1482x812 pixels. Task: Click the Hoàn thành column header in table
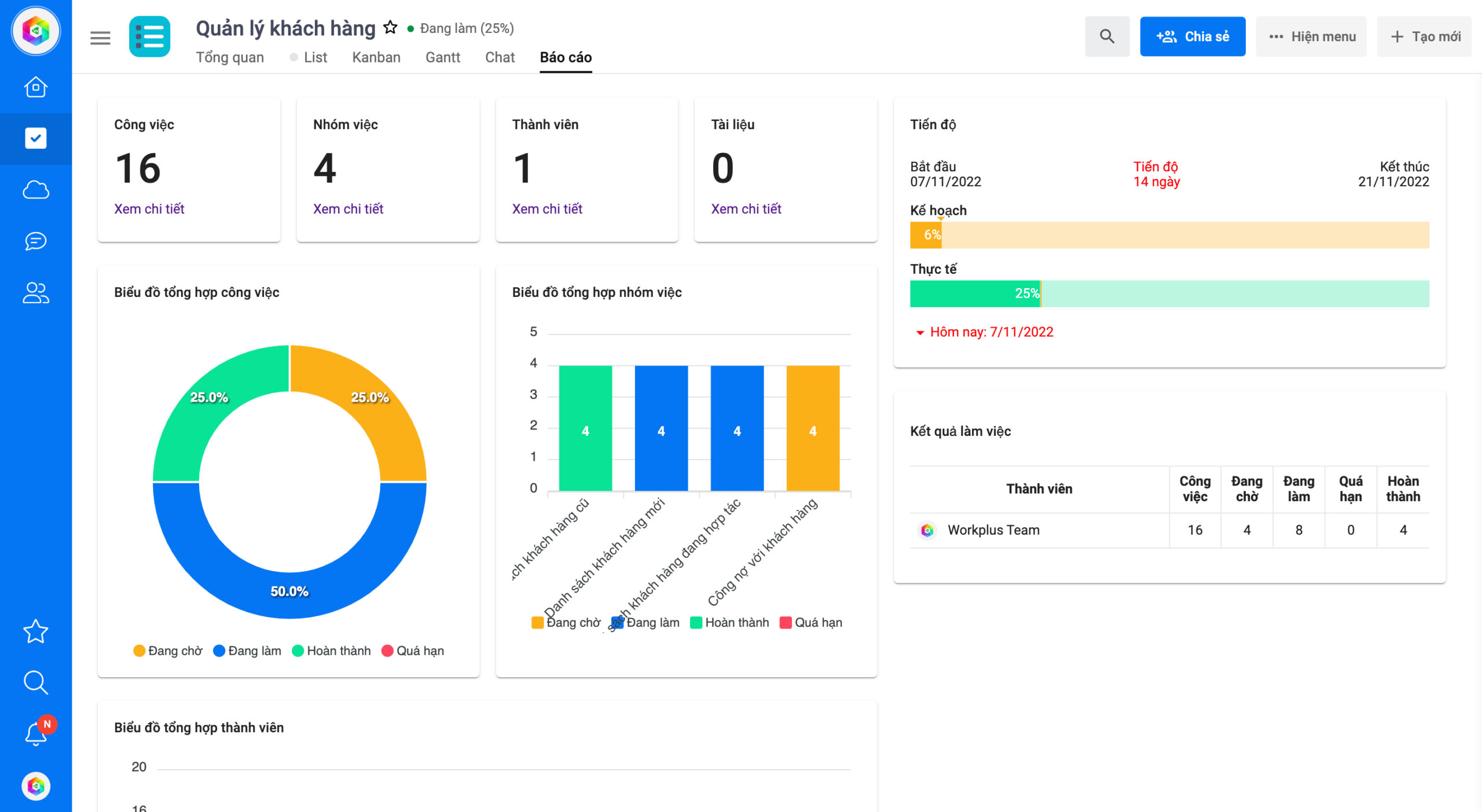1403,489
